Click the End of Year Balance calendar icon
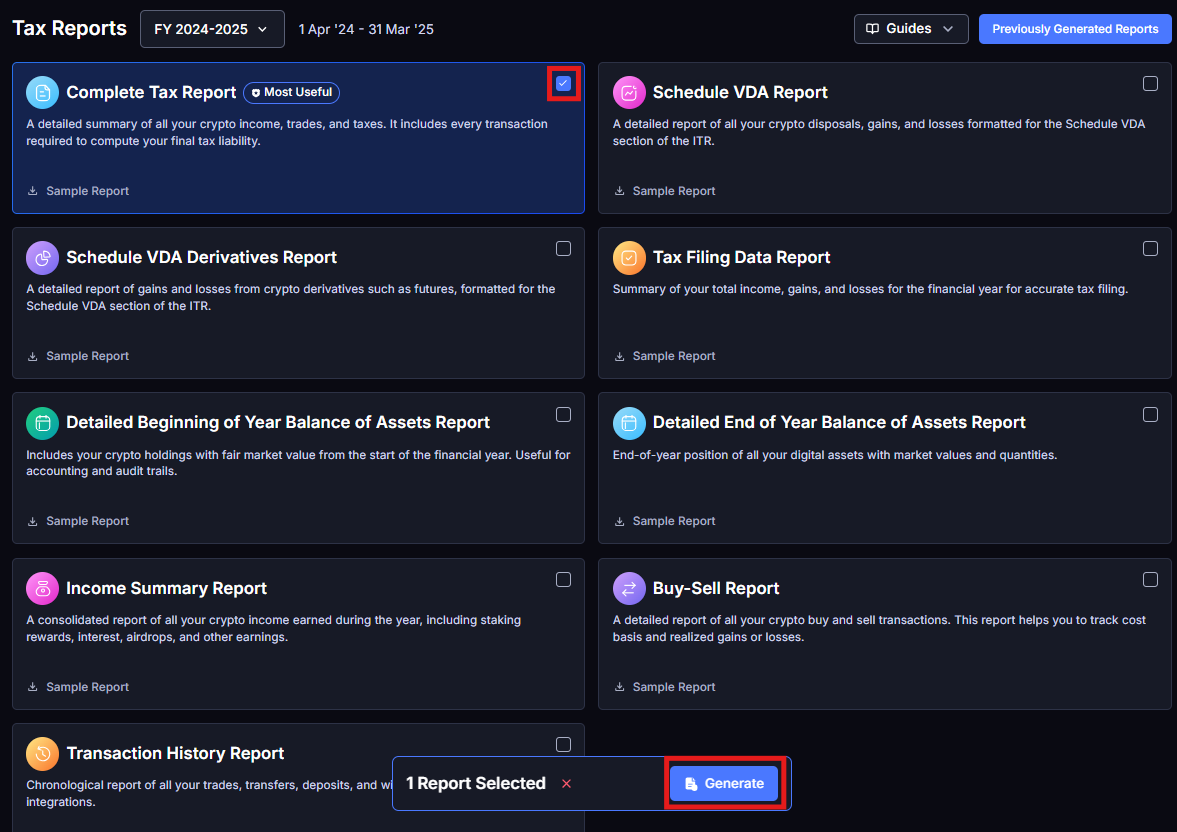Screen dimensions: 1177x832 pyautogui.click(x=629, y=424)
